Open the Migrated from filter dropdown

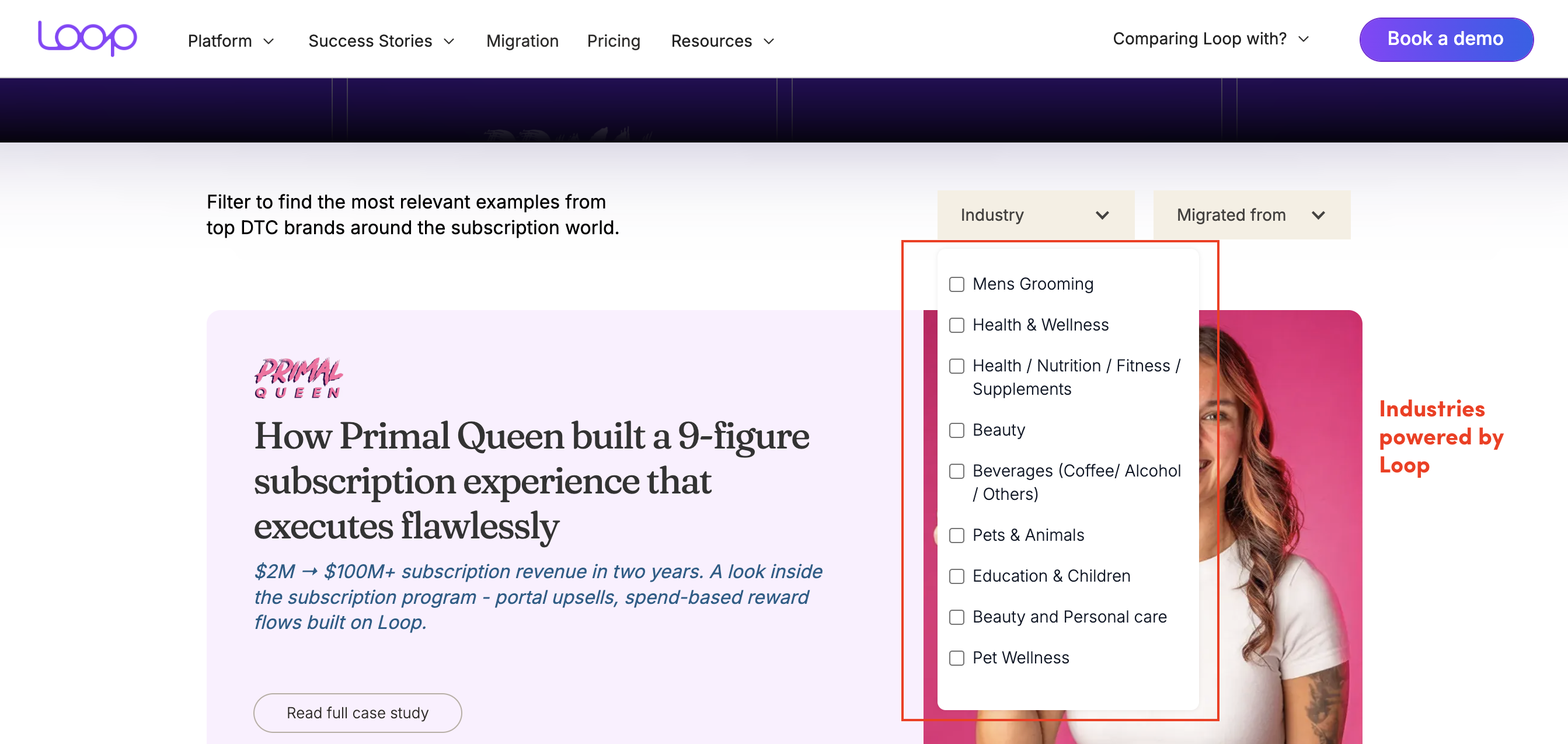1252,215
